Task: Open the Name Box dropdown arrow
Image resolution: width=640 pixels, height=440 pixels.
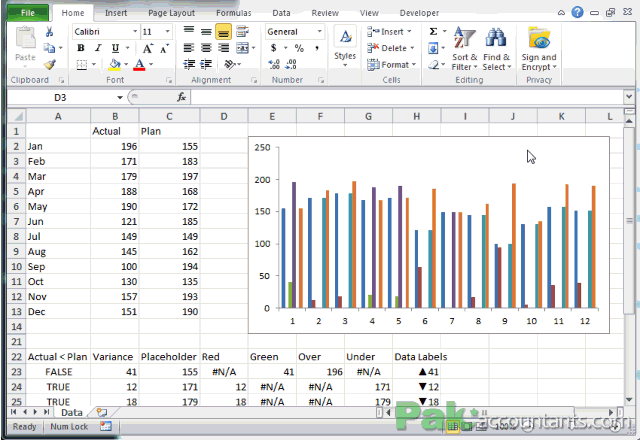Action: coord(120,98)
